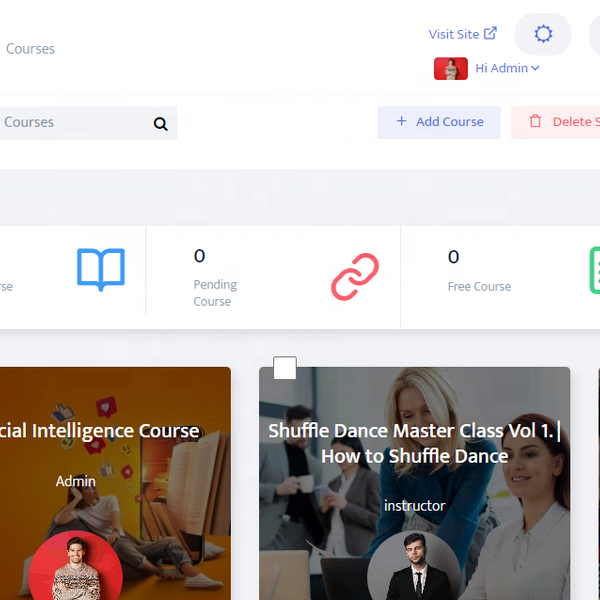Image resolution: width=600 pixels, height=600 pixels.
Task: Select the Free Course statistic
Action: click(x=479, y=286)
